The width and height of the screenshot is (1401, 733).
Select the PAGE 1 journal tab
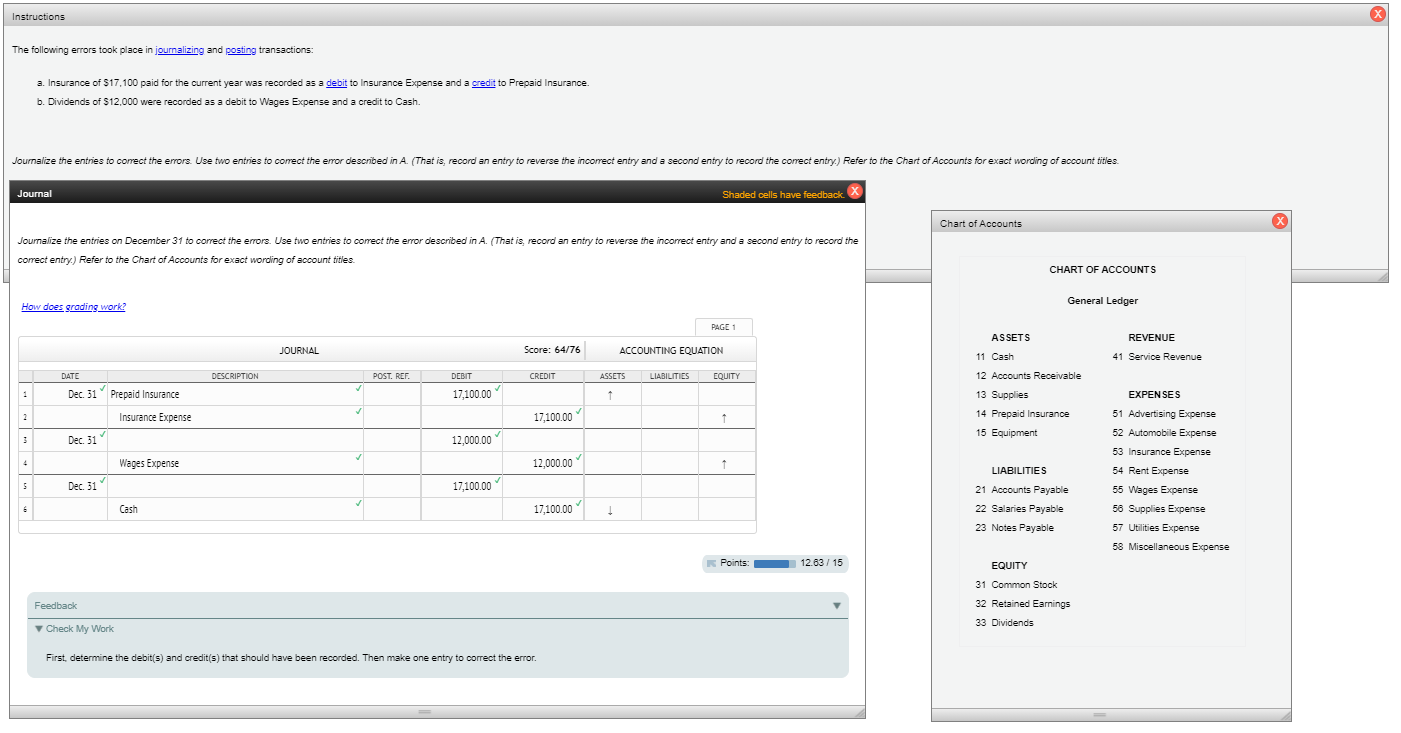point(724,327)
